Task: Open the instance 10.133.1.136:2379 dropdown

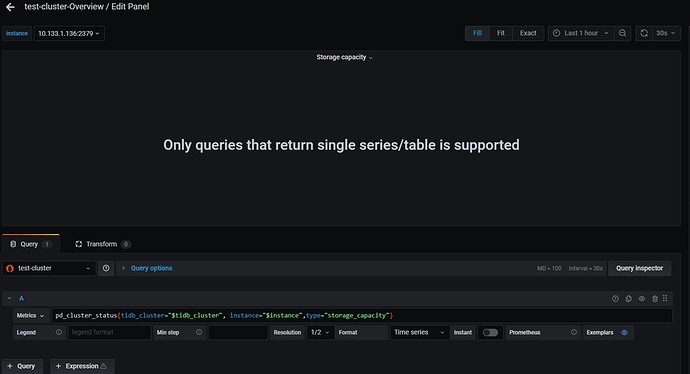Action: pyautogui.click(x=69, y=33)
